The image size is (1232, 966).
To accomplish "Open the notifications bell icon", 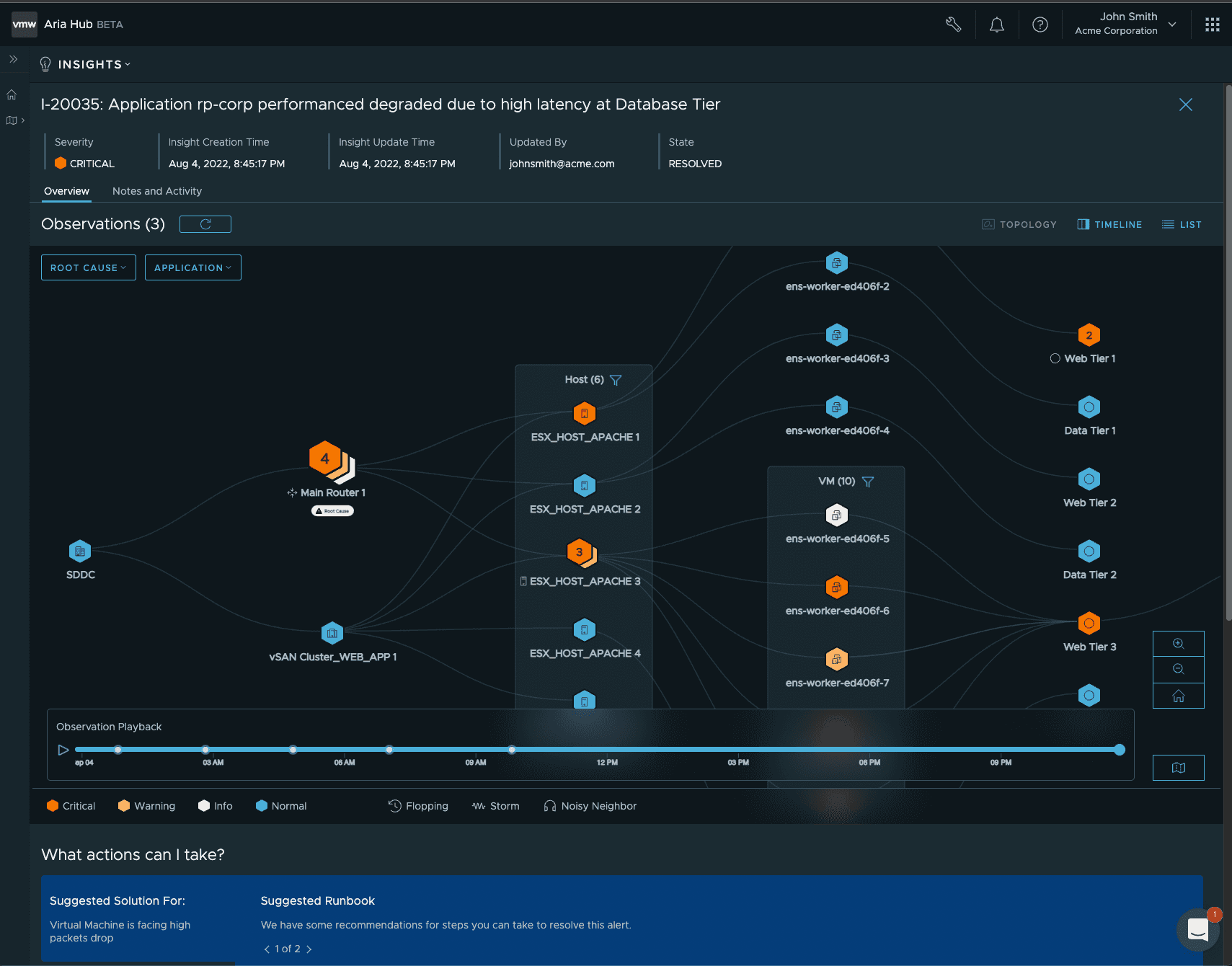I will (996, 25).
